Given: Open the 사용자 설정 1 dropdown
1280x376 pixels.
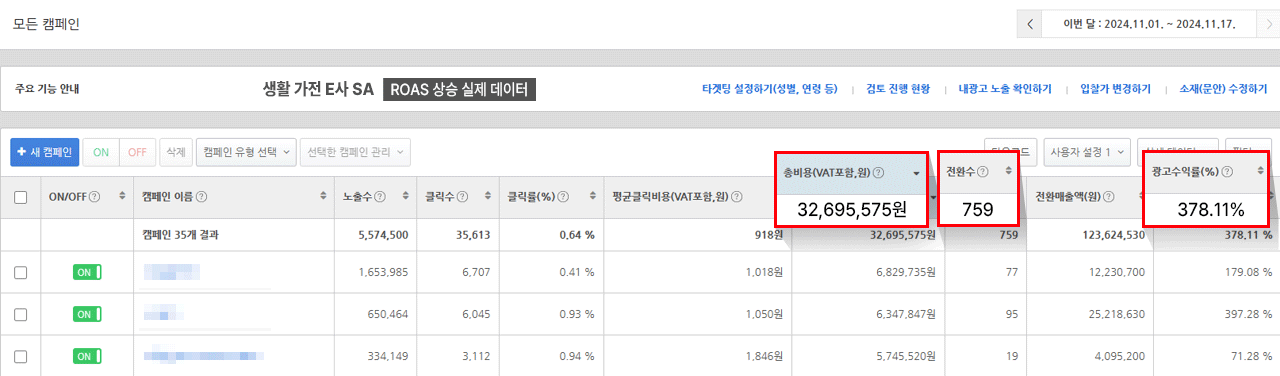Looking at the screenshot, I should pos(1086,152).
